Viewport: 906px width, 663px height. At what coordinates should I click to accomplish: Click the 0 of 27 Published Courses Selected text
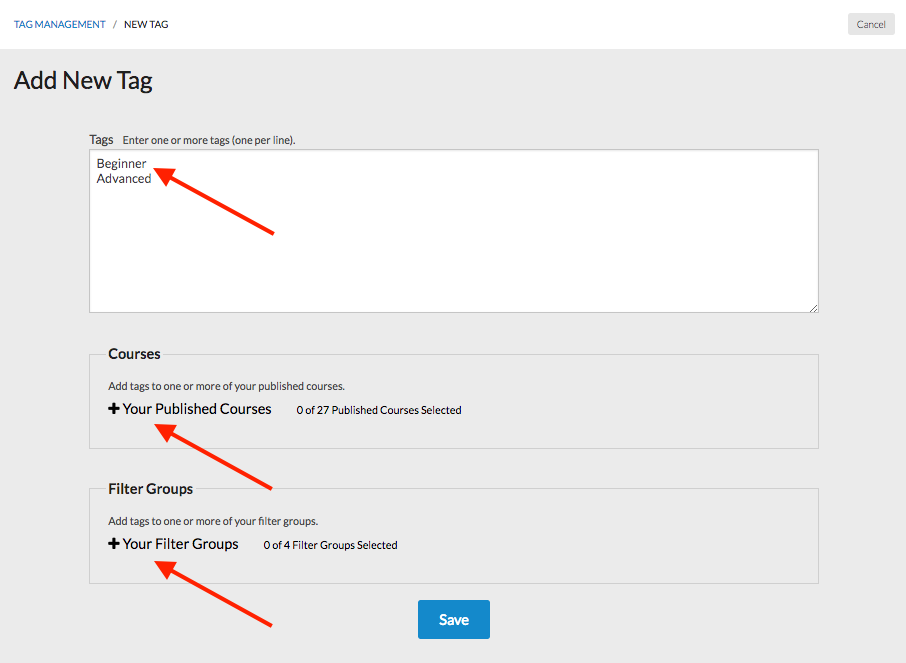(x=379, y=410)
